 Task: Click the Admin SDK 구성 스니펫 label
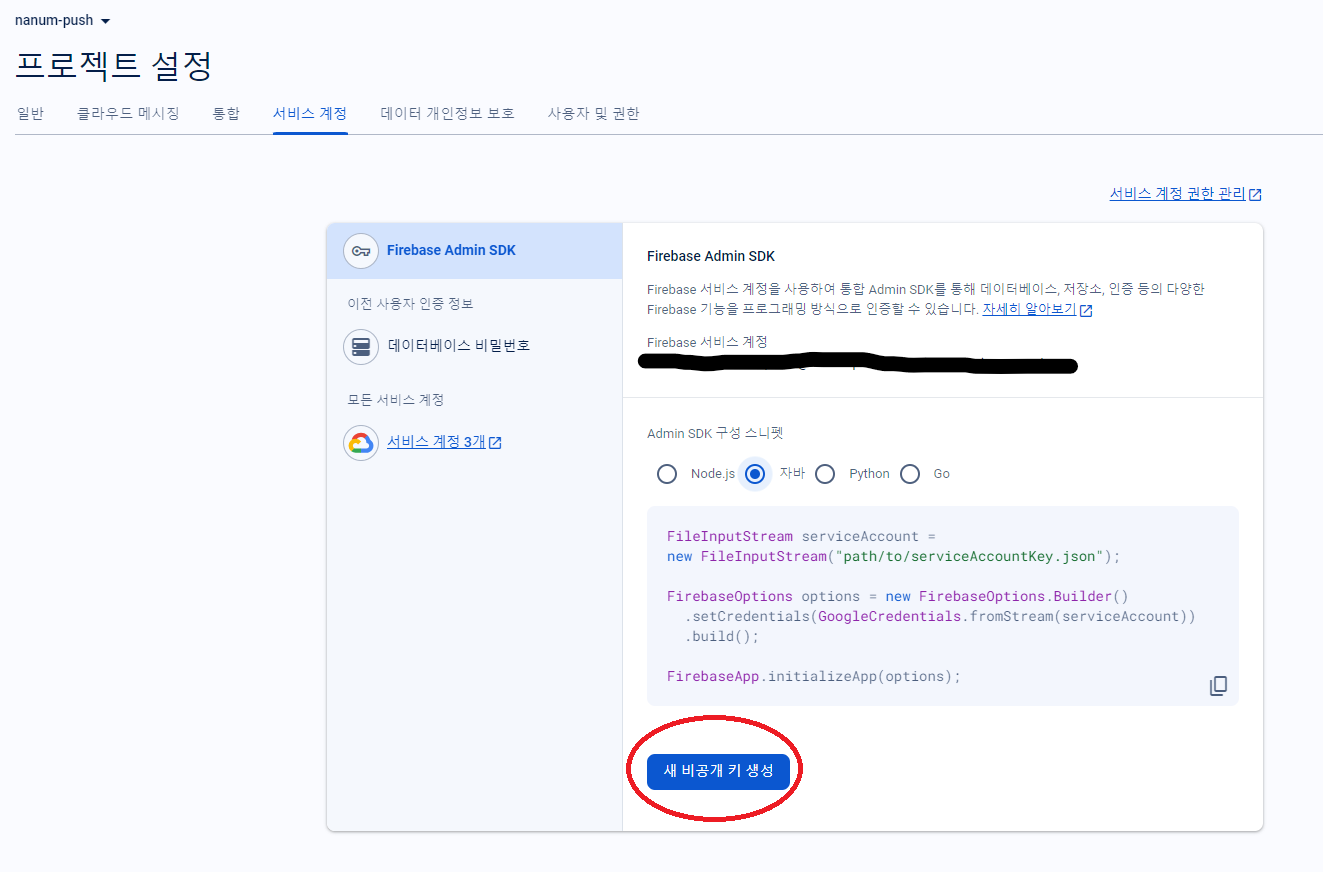[715, 433]
